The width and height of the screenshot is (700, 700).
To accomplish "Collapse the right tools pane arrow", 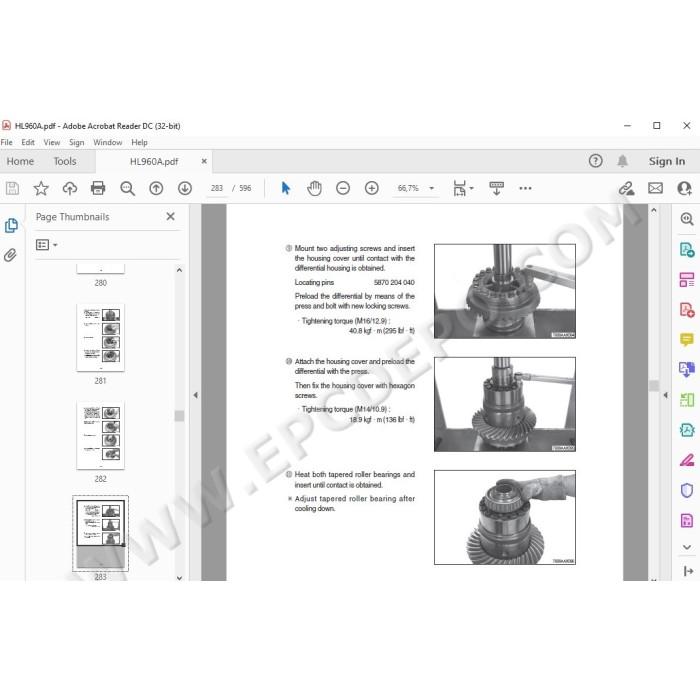I will (688, 571).
